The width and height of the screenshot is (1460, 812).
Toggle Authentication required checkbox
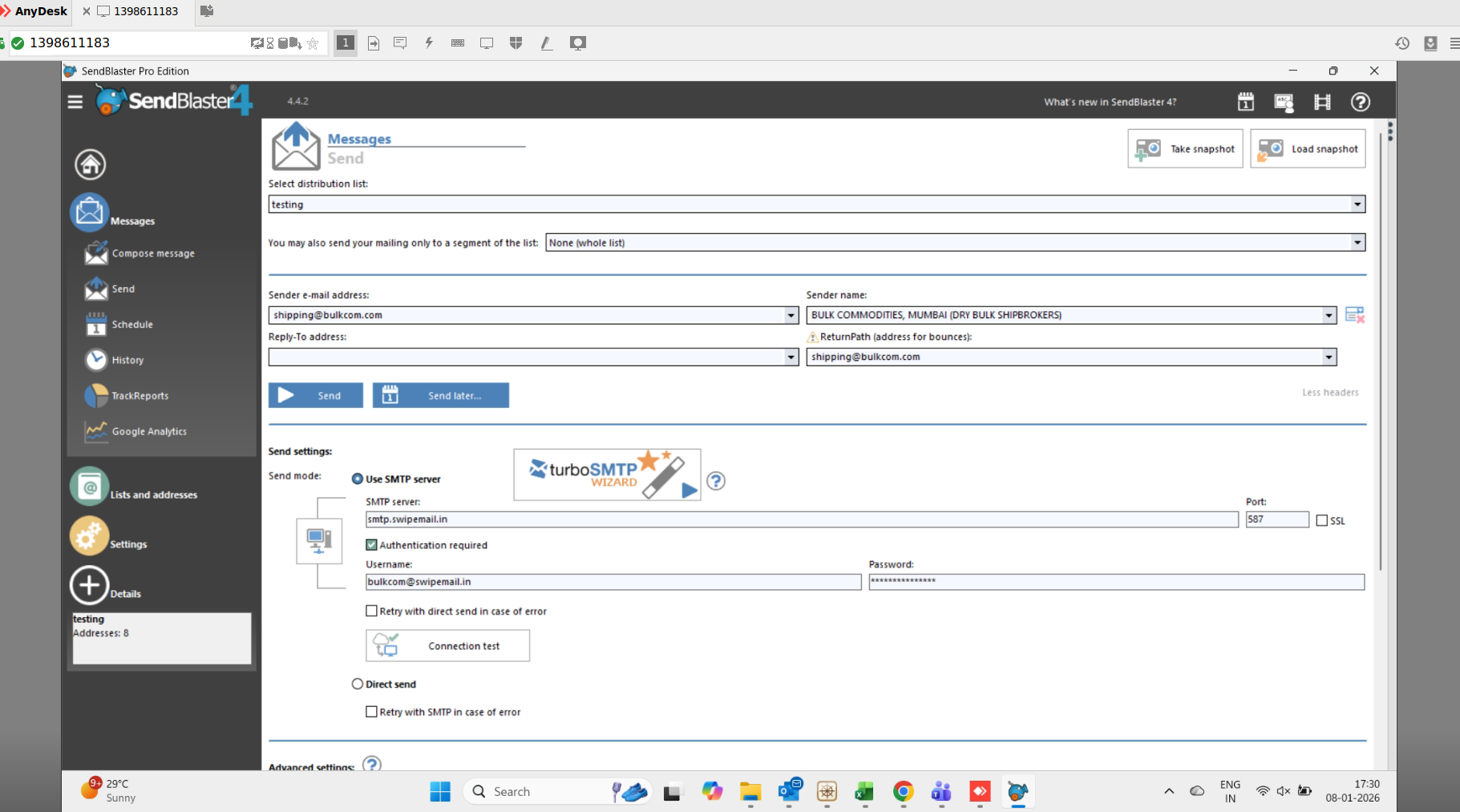371,545
